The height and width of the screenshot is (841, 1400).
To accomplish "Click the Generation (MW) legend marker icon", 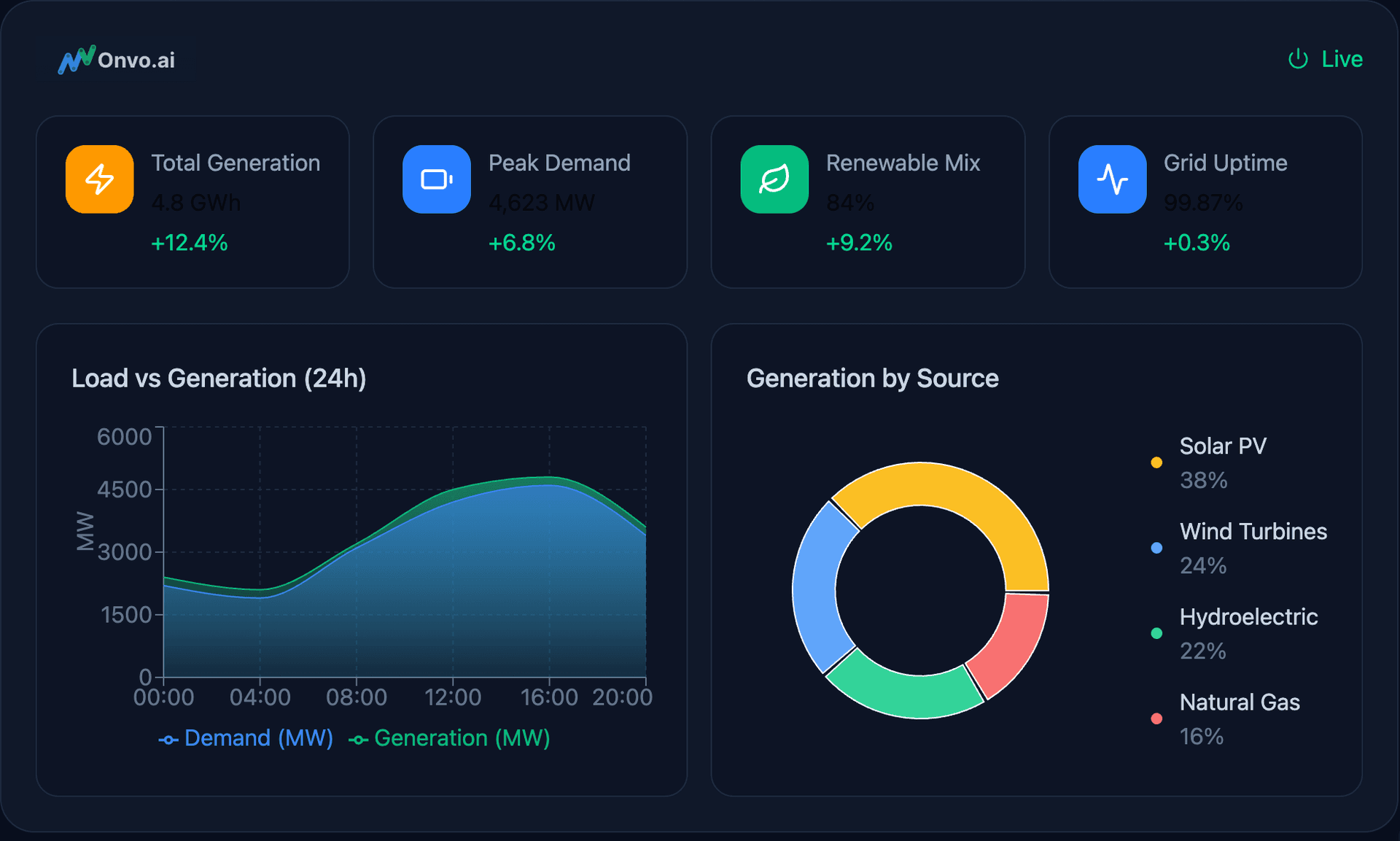I will [358, 740].
